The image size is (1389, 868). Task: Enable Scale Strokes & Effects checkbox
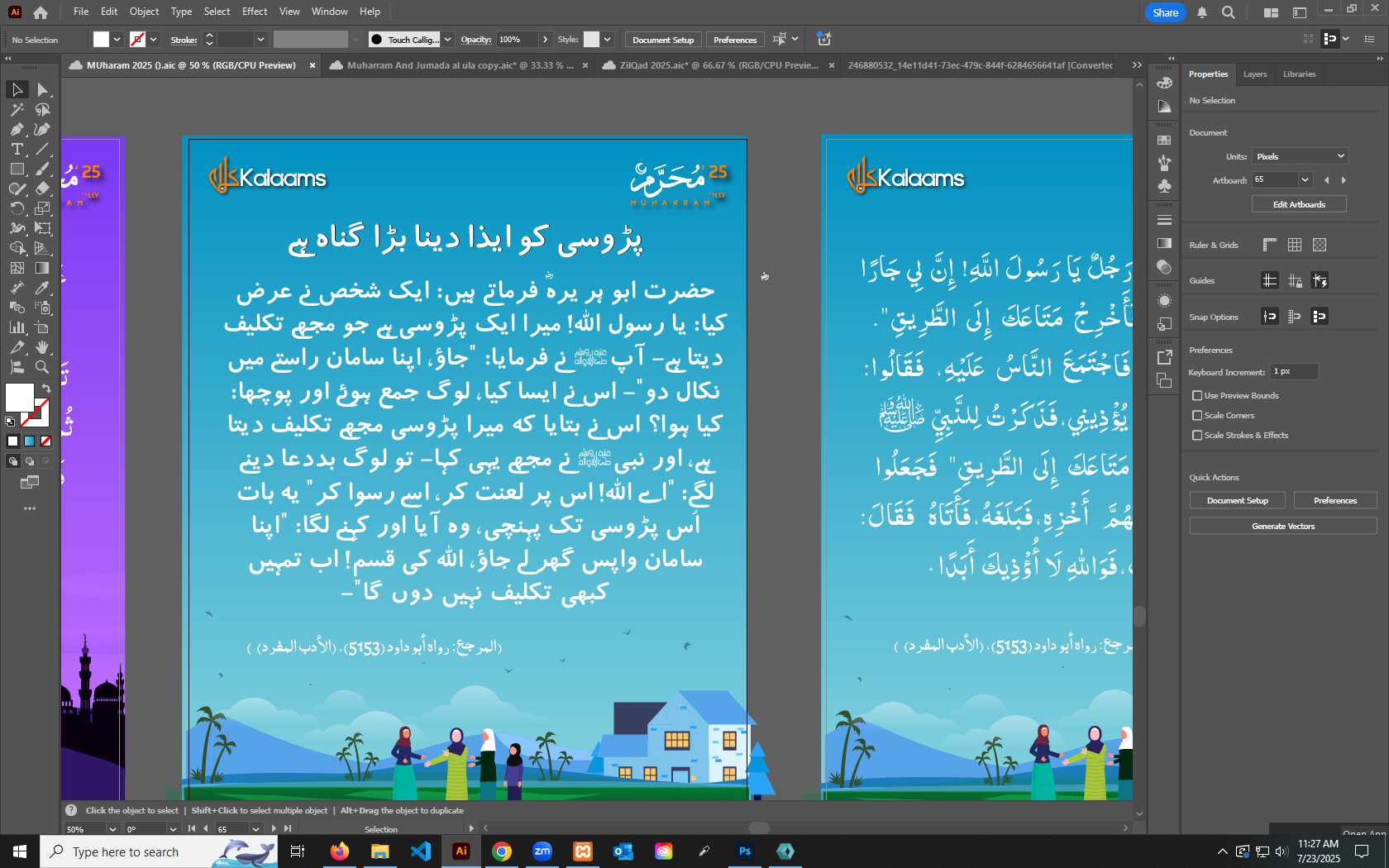point(1197,436)
